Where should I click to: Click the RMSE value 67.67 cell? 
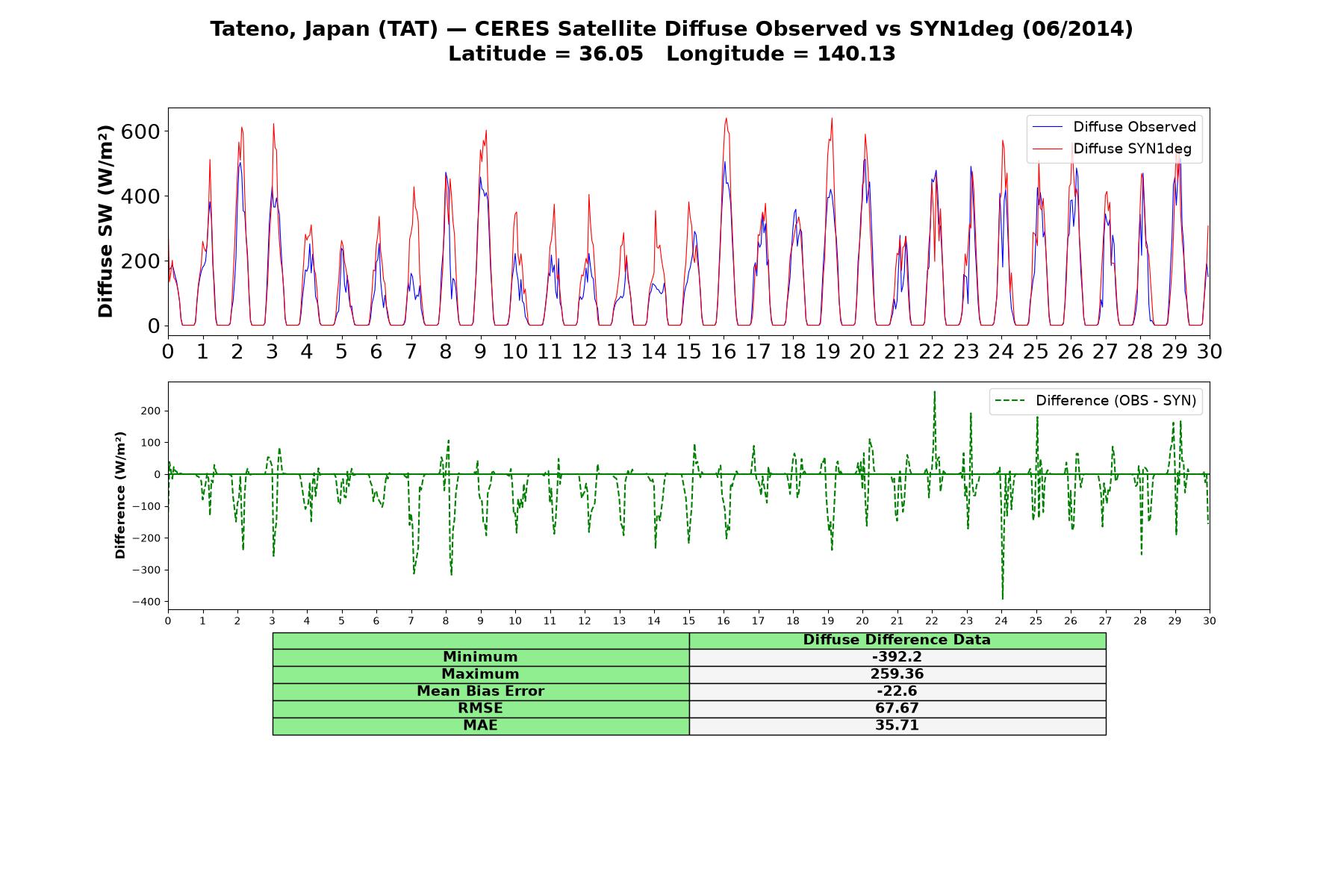(897, 709)
